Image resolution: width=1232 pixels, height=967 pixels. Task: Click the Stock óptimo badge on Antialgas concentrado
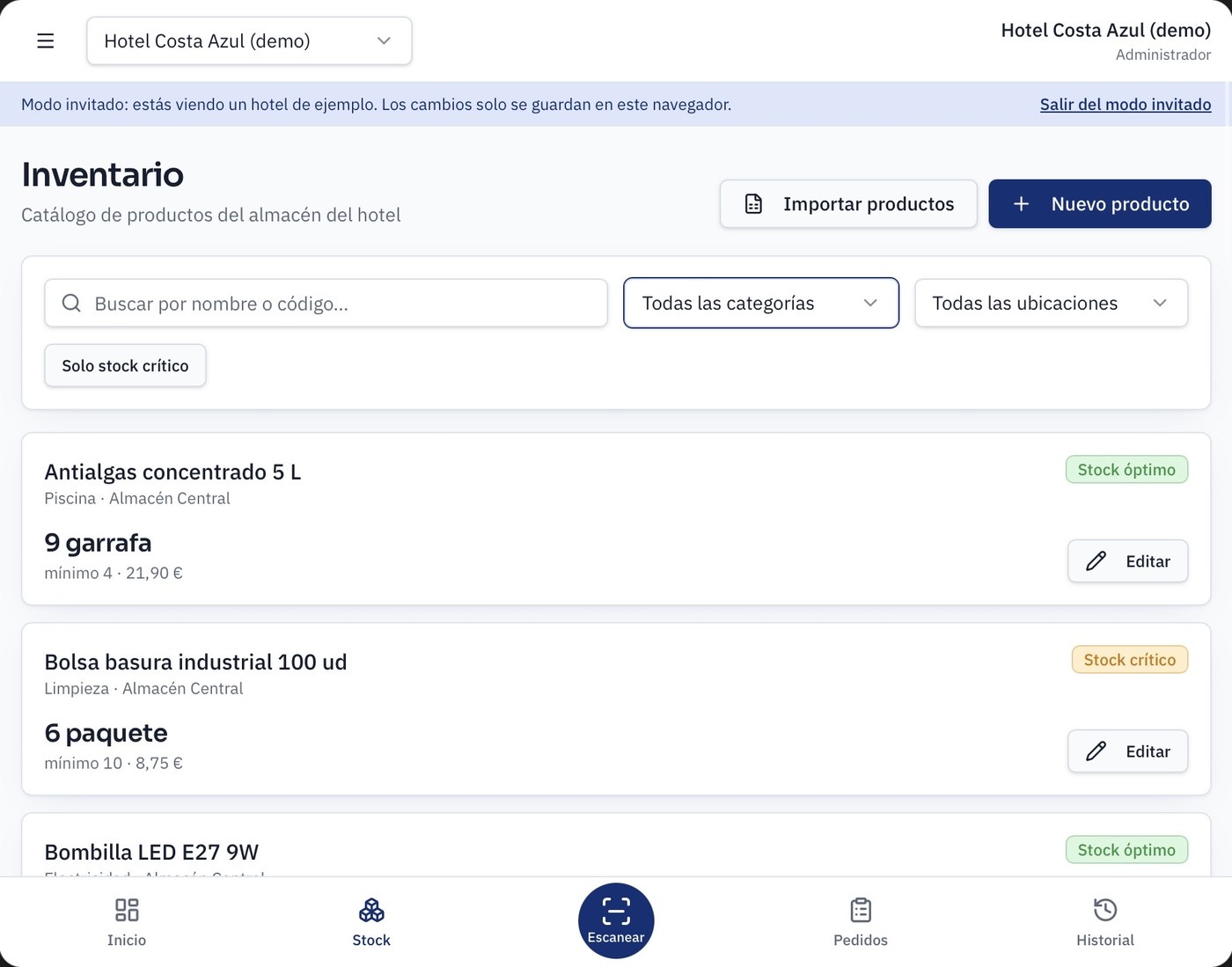point(1126,470)
